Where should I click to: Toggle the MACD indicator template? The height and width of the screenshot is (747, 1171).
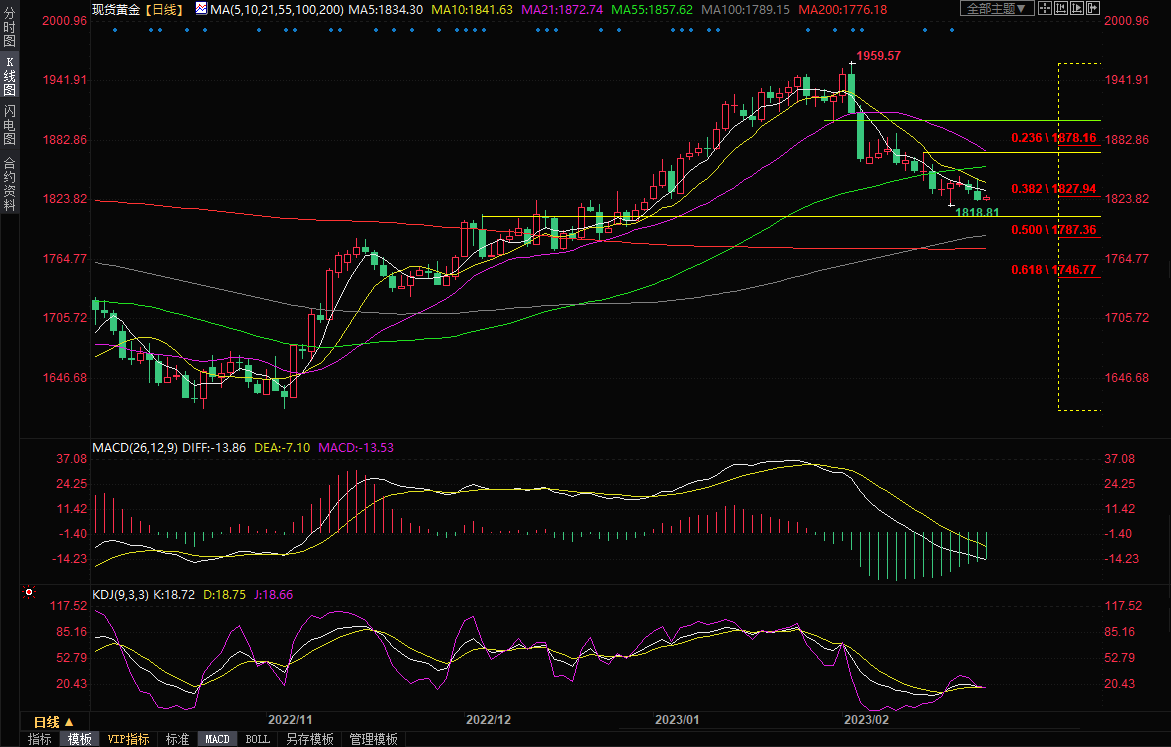pos(217,739)
